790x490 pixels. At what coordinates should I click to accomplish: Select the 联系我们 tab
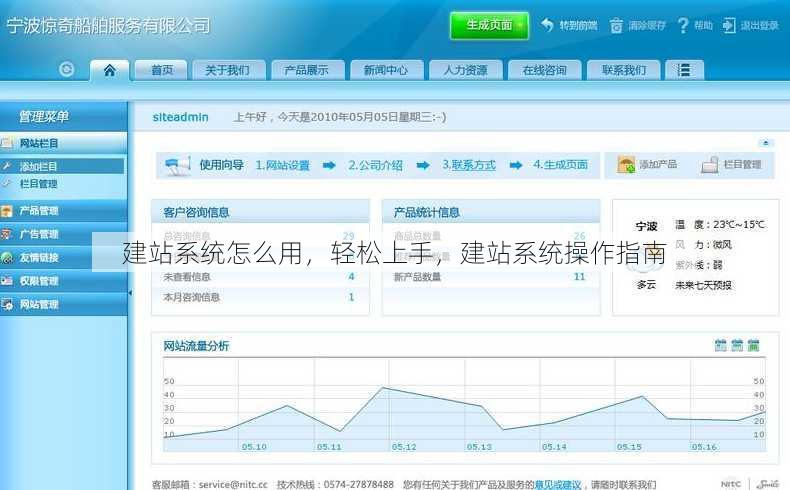[x=624, y=70]
